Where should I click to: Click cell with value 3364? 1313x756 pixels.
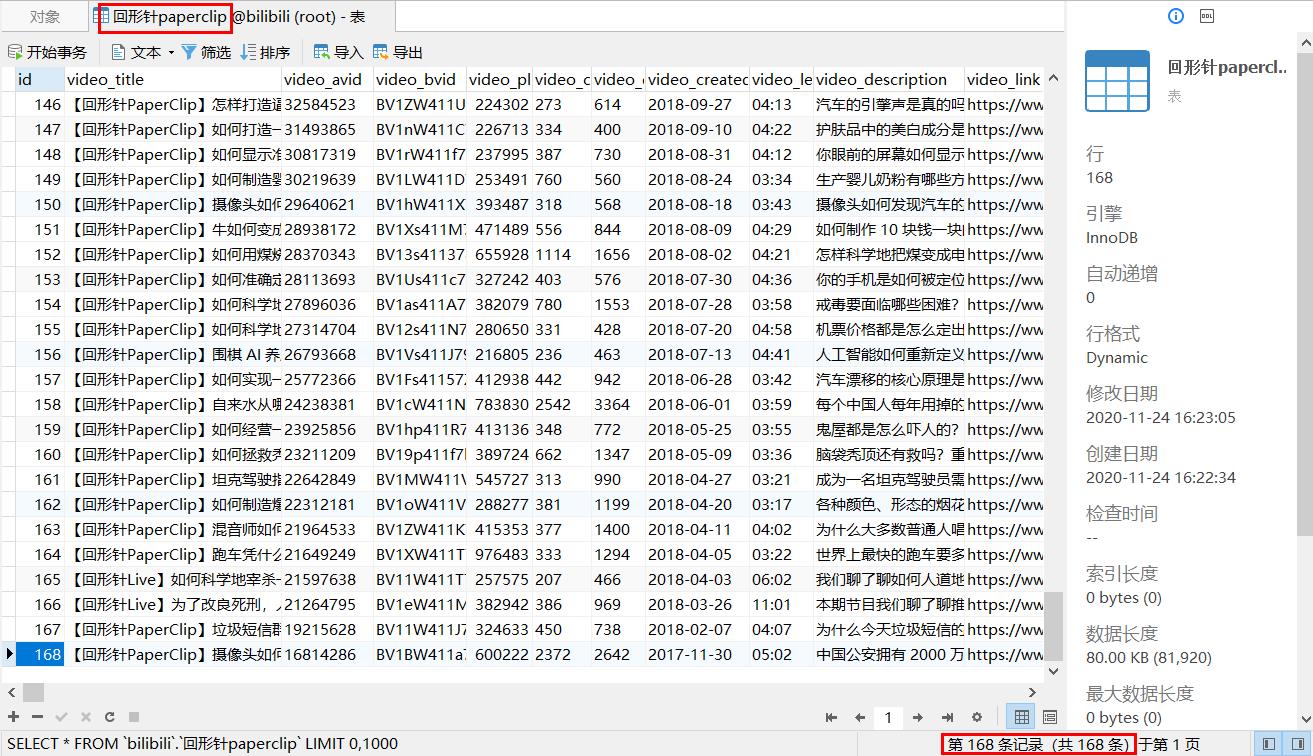[x=619, y=404]
